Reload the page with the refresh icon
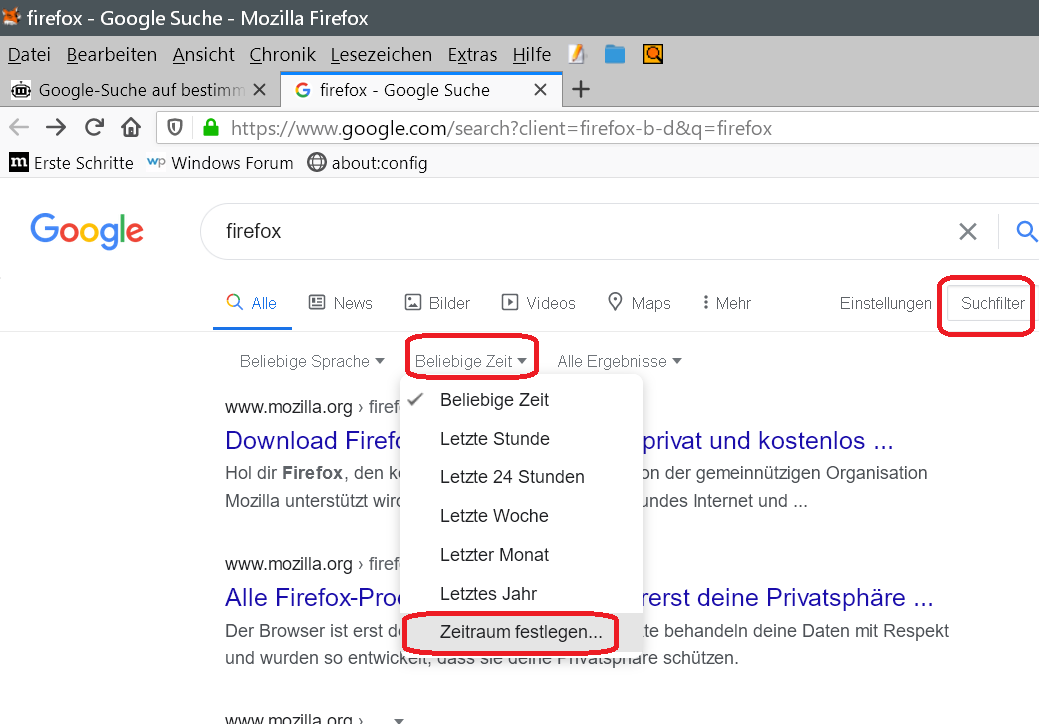The width and height of the screenshot is (1039, 724). click(x=94, y=128)
